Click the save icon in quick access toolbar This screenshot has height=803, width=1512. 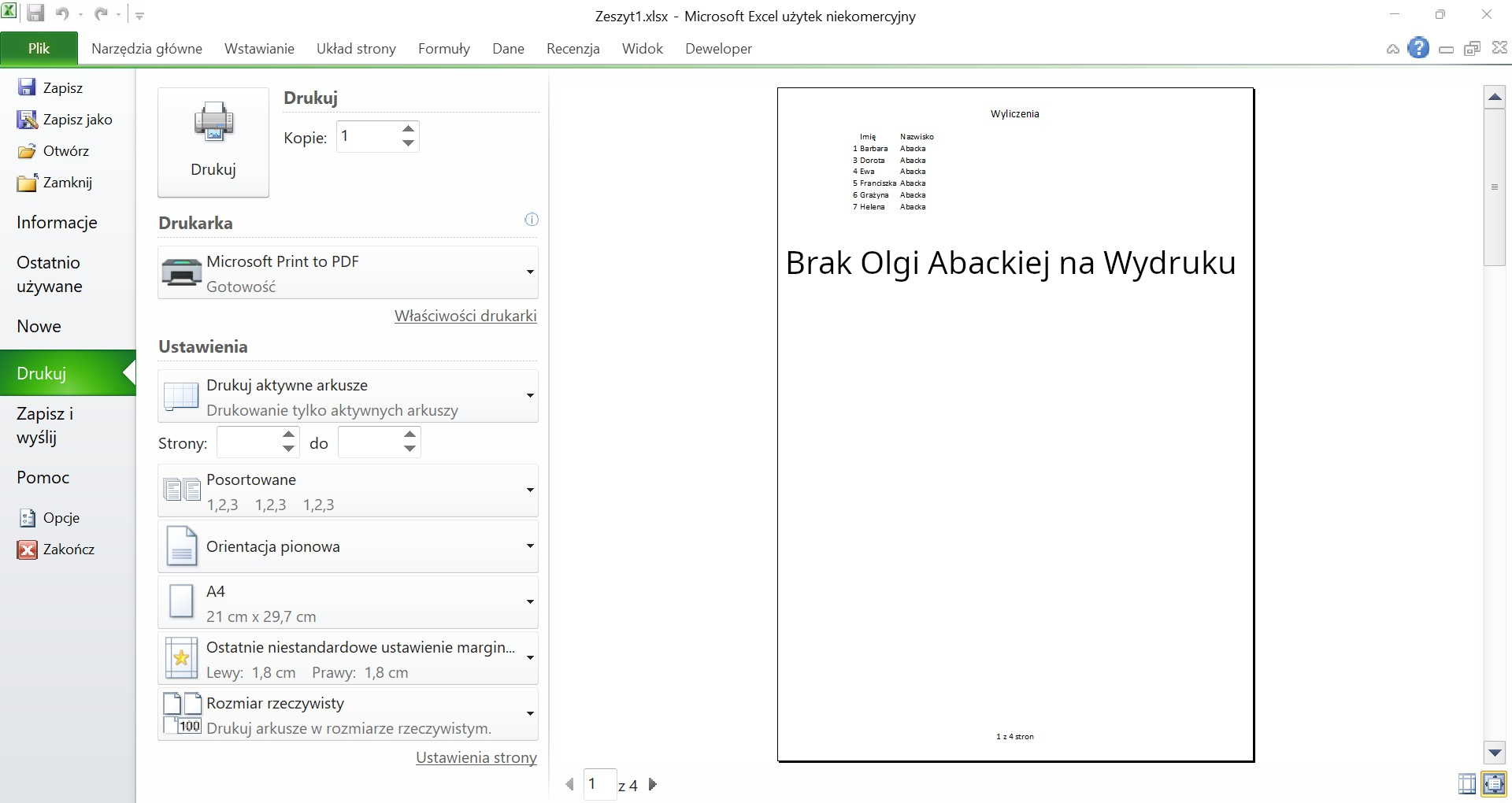[35, 13]
